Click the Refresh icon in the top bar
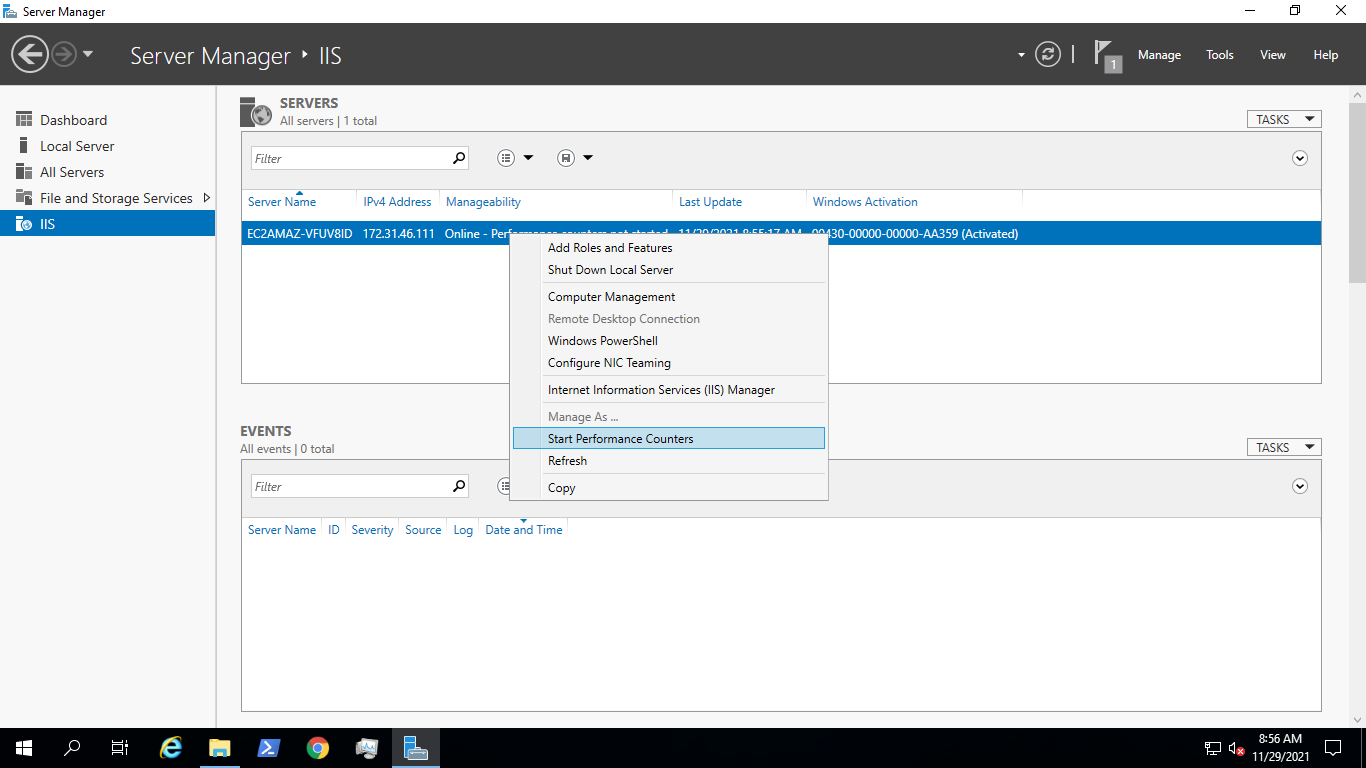Screen dimensions: 1366x768 click(1048, 54)
